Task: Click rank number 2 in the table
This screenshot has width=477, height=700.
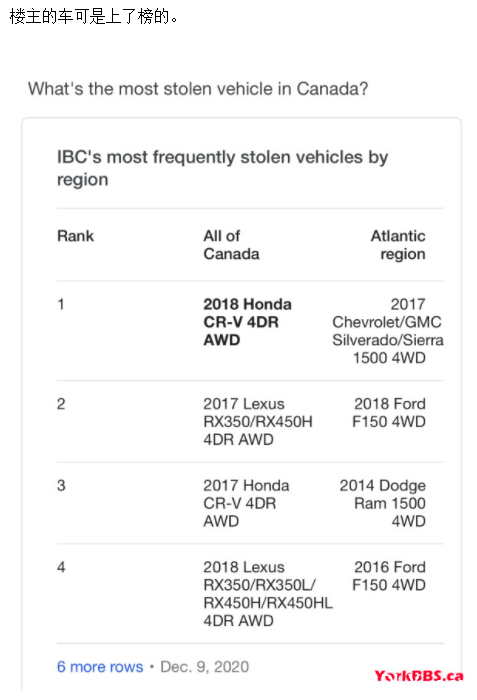Action: [x=61, y=404]
